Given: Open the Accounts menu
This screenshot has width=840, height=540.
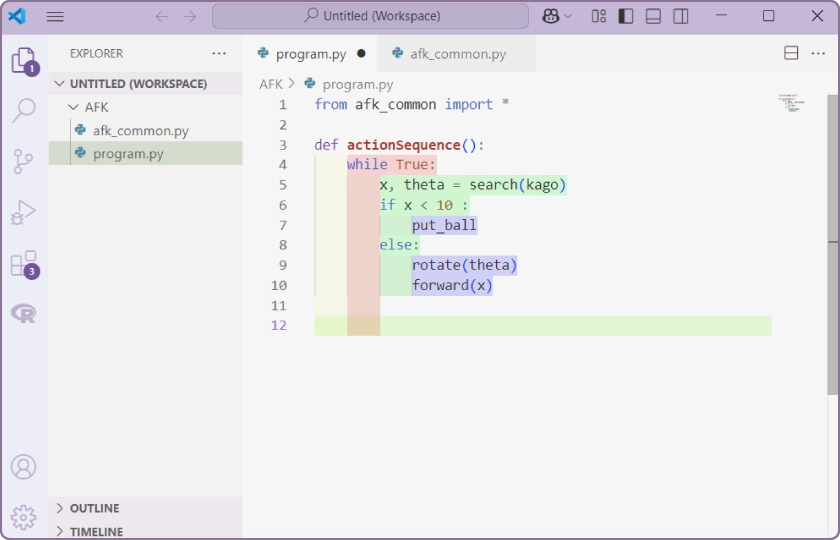Looking at the screenshot, I should [24, 467].
